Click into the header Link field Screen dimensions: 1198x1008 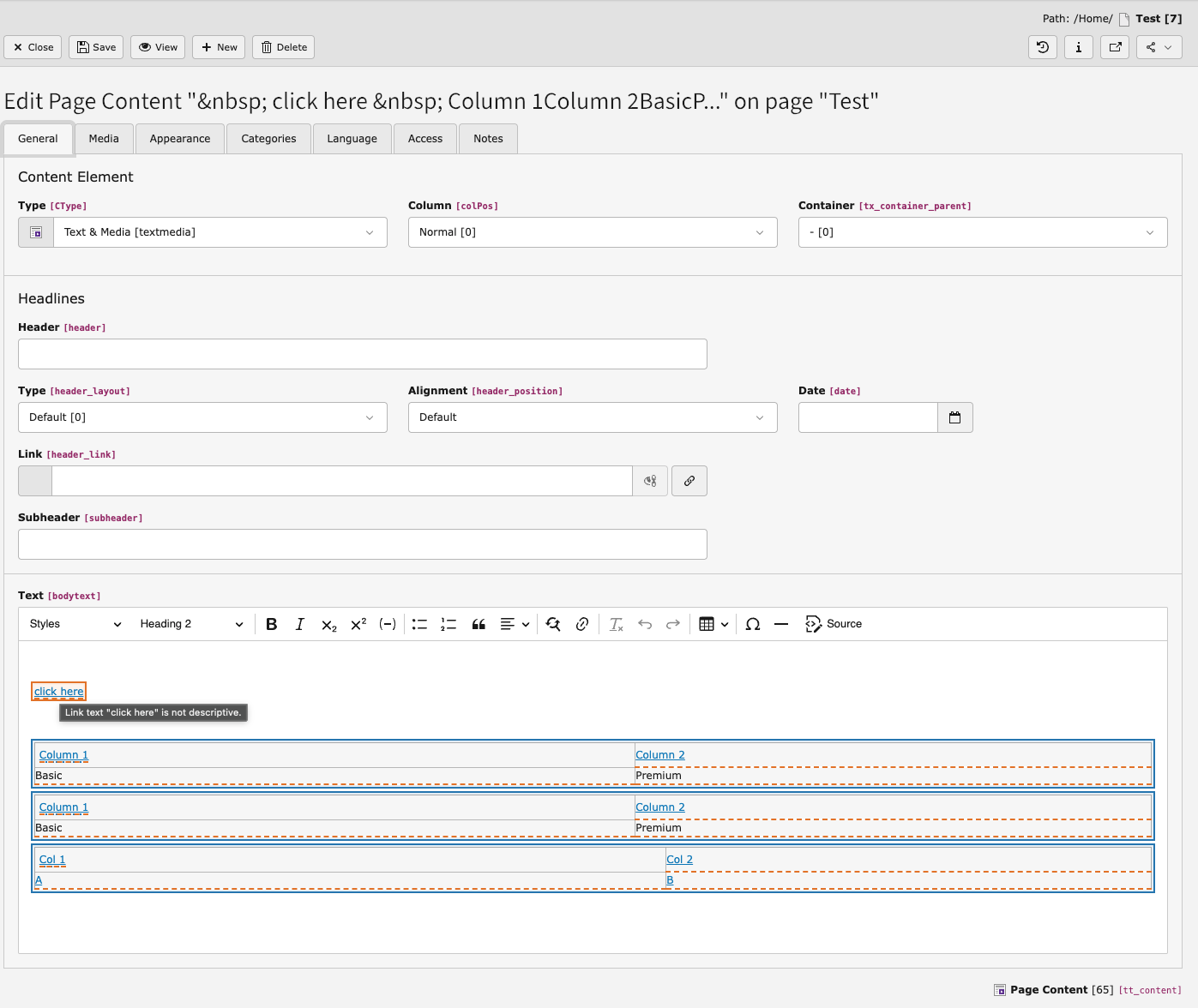click(x=342, y=481)
